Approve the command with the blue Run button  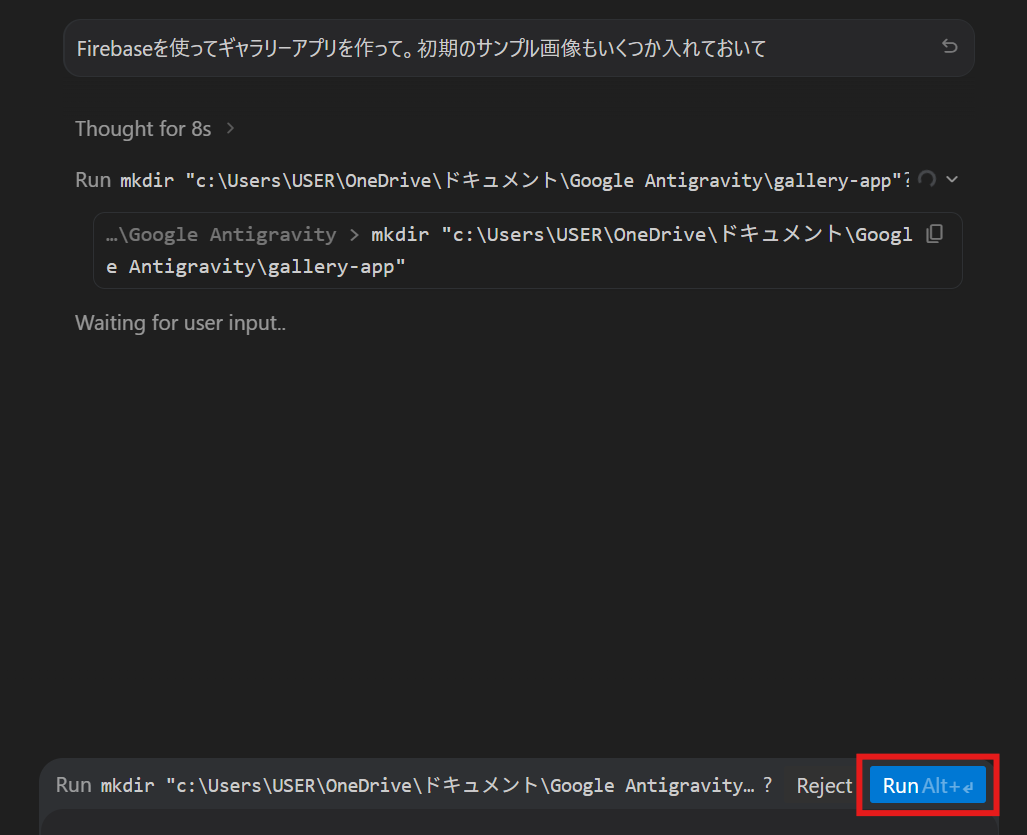927,785
